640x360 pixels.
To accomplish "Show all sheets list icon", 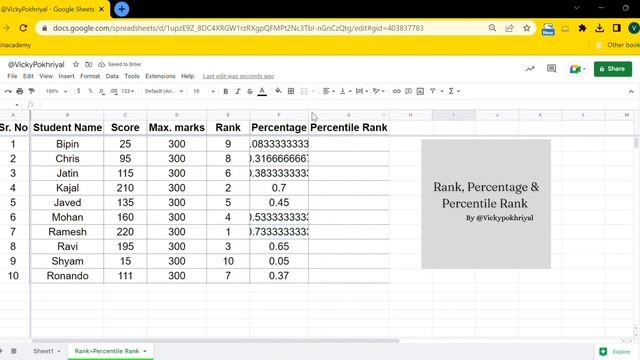I will [13, 351].
